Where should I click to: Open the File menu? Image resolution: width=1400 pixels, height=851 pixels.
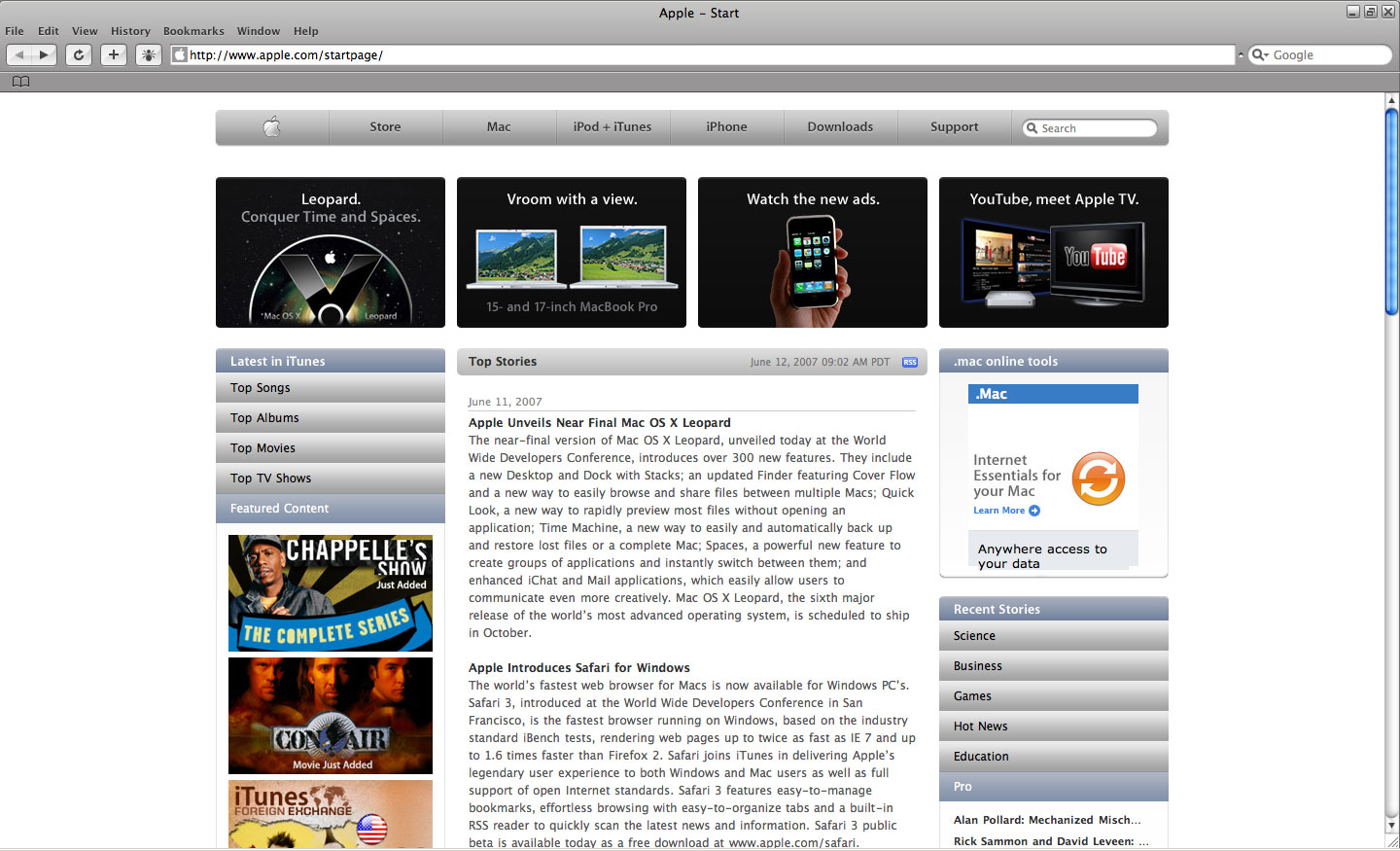click(15, 31)
